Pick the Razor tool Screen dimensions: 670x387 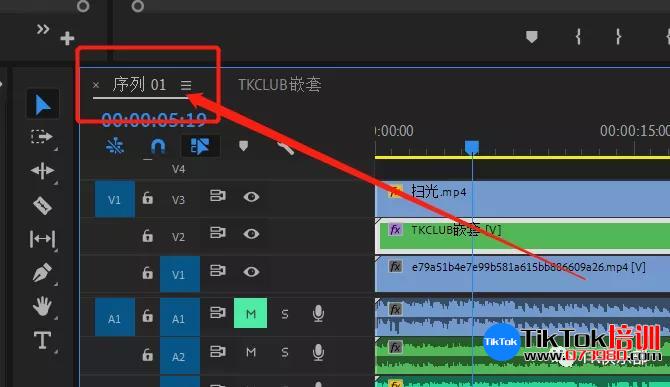coord(42,205)
